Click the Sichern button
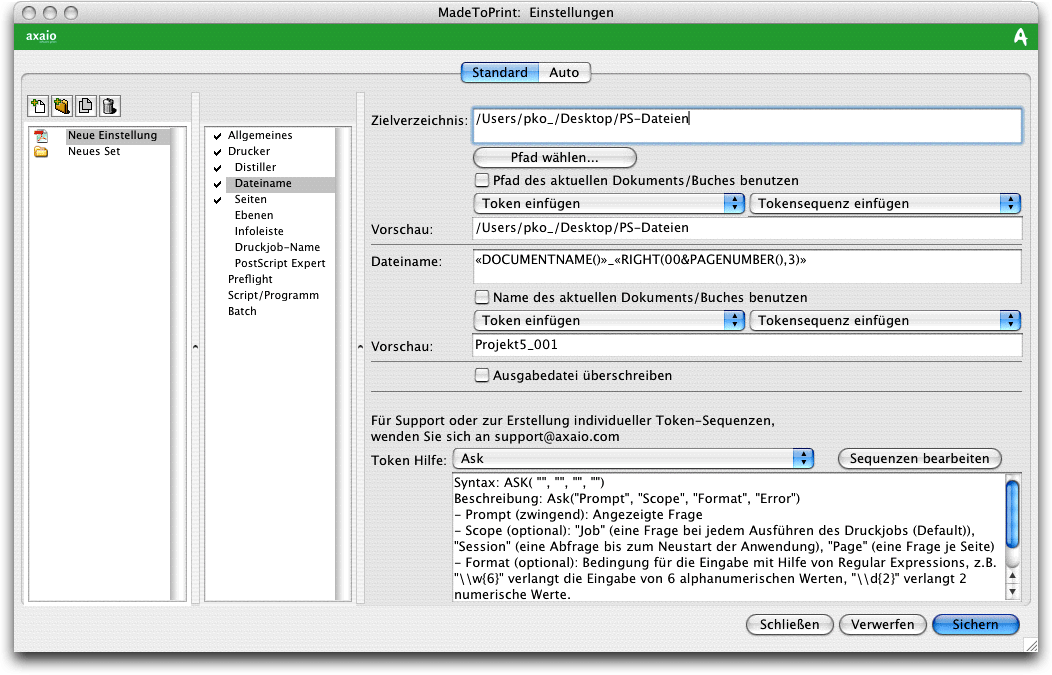 976,625
